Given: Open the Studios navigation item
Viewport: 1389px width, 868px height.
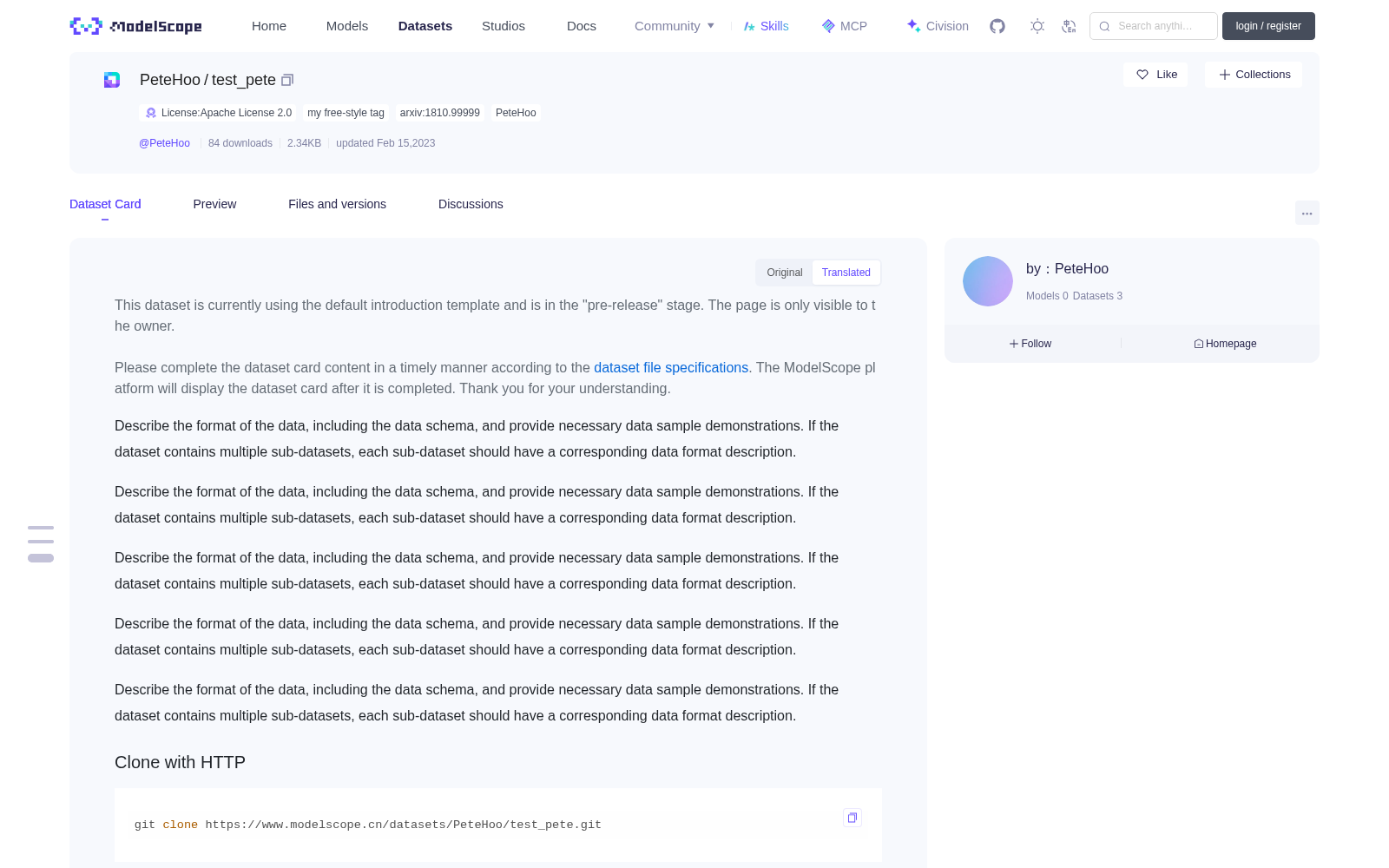Looking at the screenshot, I should [504, 26].
